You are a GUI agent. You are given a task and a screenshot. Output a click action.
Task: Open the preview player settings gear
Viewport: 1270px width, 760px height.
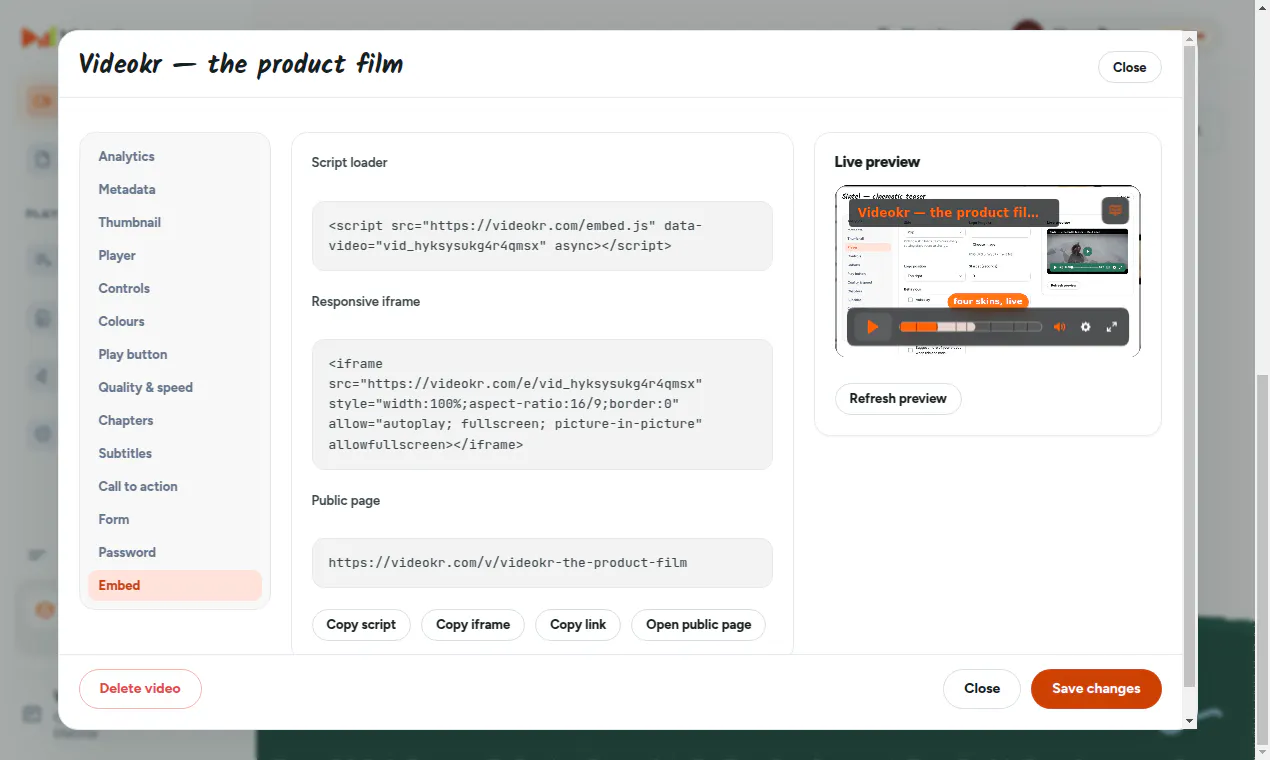click(x=1085, y=327)
